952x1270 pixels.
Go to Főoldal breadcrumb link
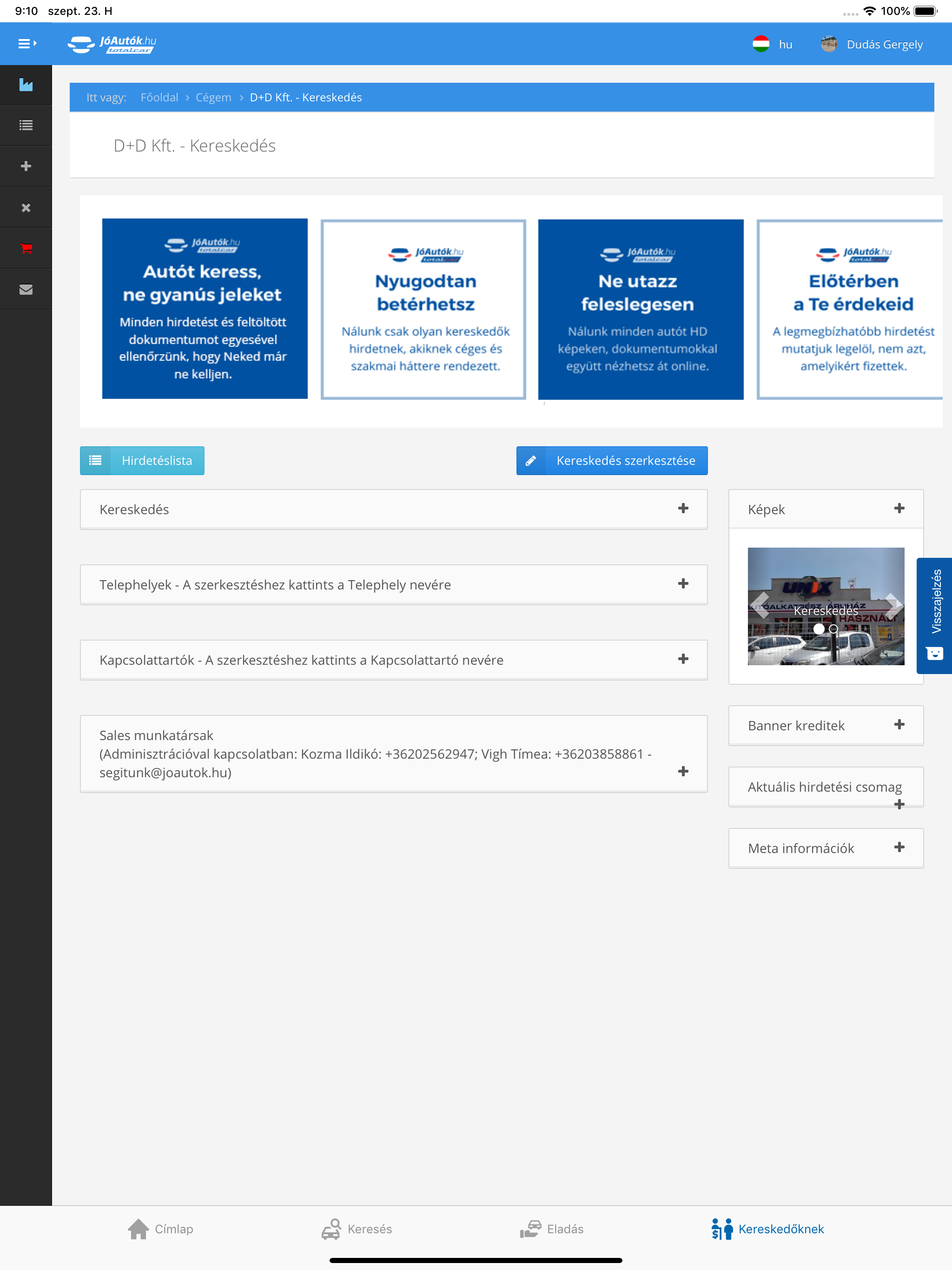point(159,98)
